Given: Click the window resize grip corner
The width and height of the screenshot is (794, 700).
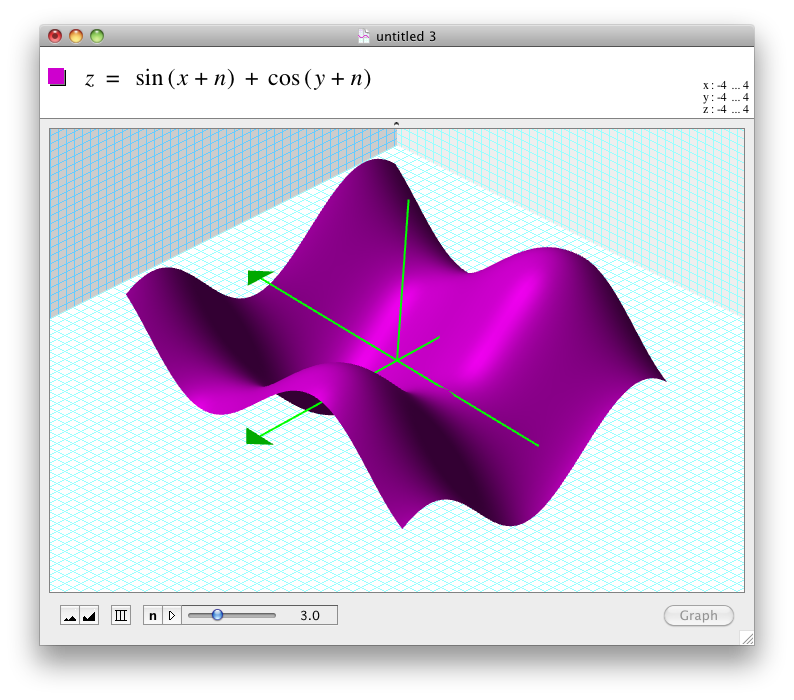Looking at the screenshot, I should pyautogui.click(x=747, y=638).
